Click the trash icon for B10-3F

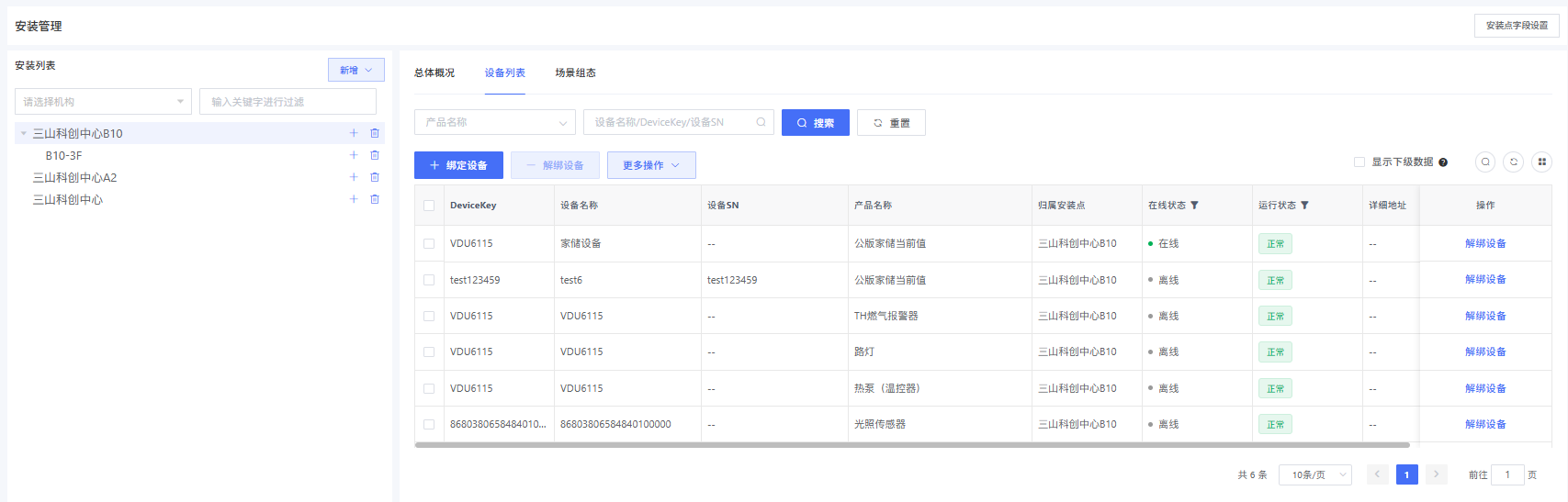[x=375, y=155]
